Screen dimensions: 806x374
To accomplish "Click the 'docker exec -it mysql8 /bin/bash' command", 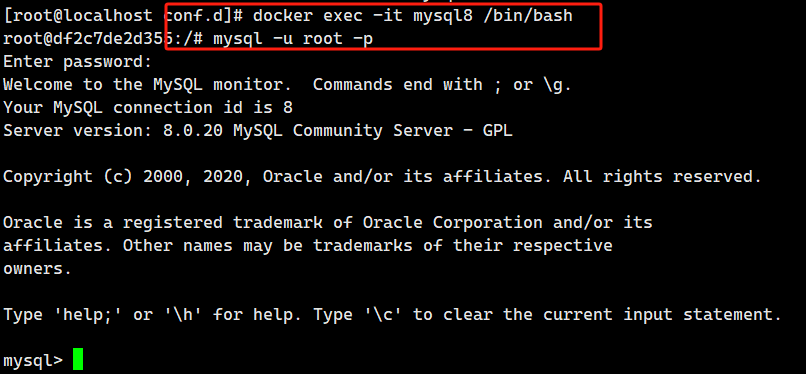I will pyautogui.click(x=412, y=15).
